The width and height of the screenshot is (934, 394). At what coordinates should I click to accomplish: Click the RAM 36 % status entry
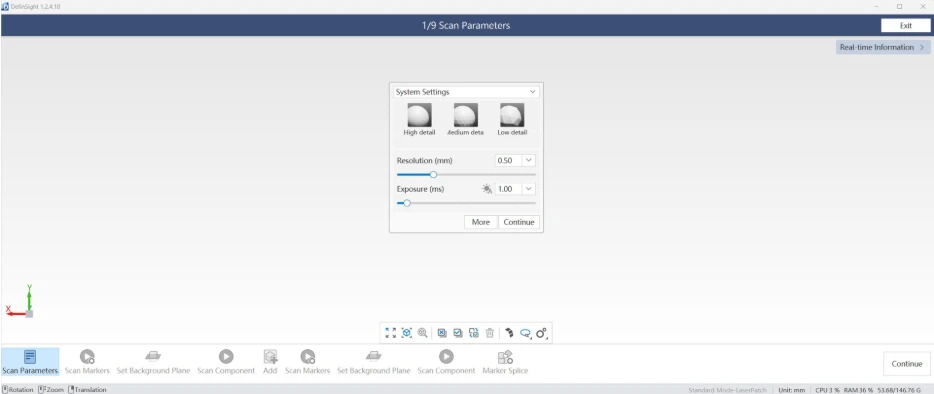pos(858,390)
